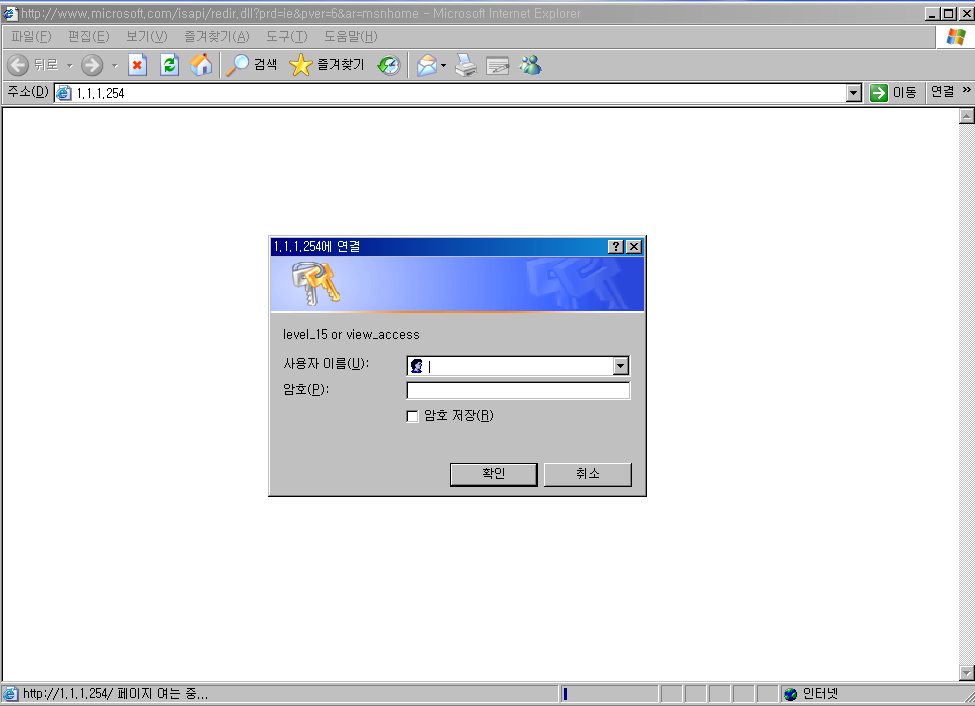The image size is (975, 706).
Task: Click the 이동 Go button
Action: click(893, 93)
